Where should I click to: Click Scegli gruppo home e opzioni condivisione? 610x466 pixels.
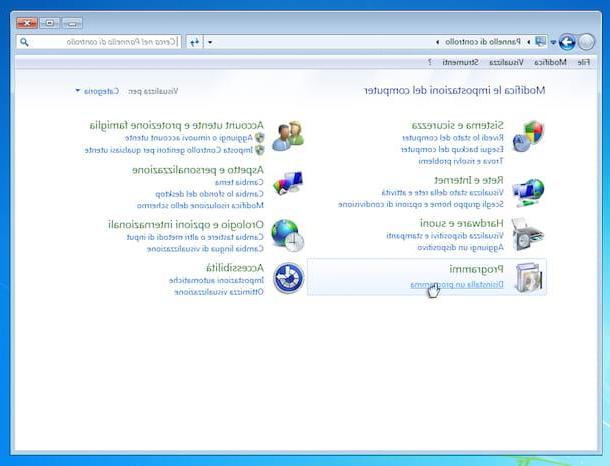[421, 204]
